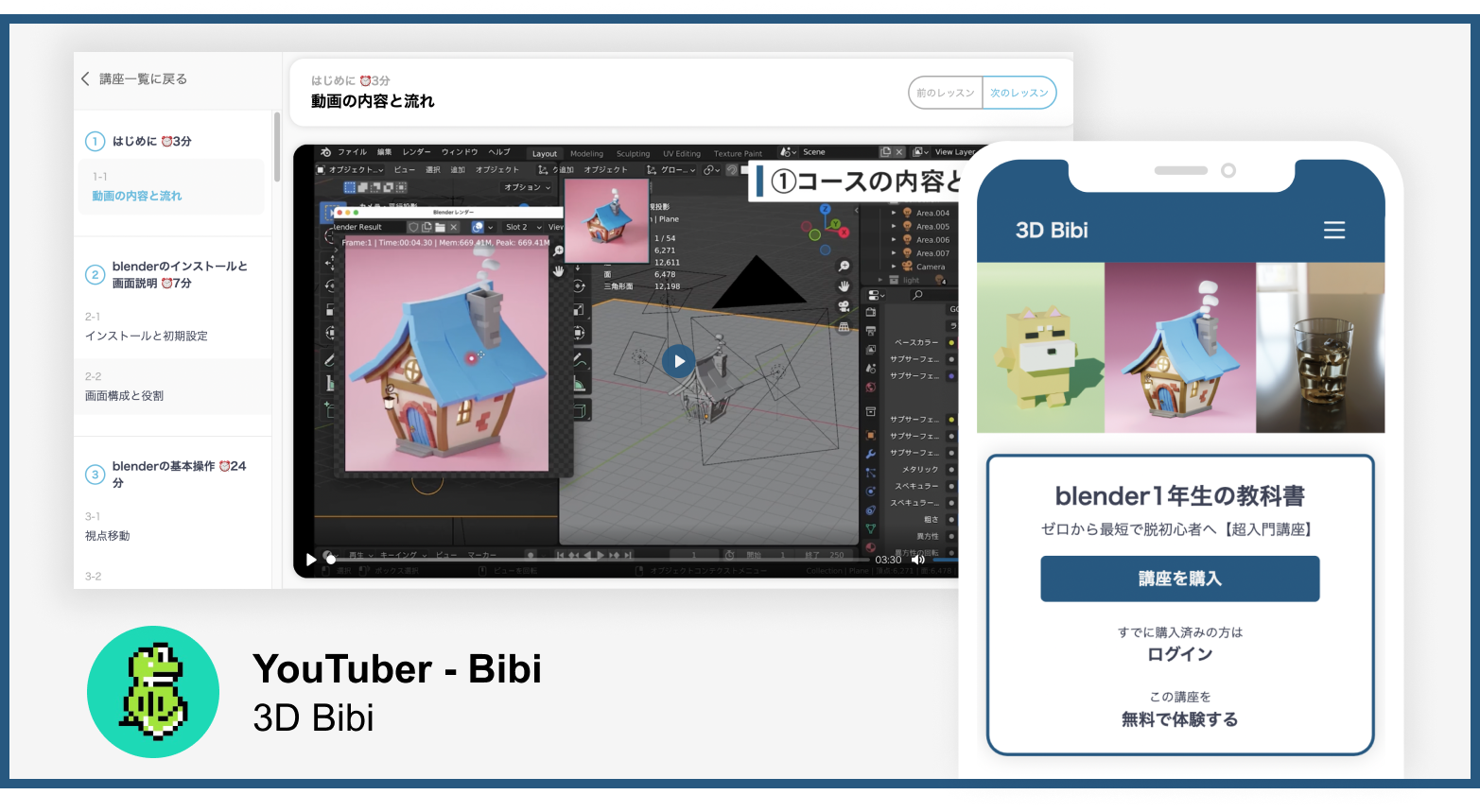Click the Blender logo in video menu bar

[325, 152]
